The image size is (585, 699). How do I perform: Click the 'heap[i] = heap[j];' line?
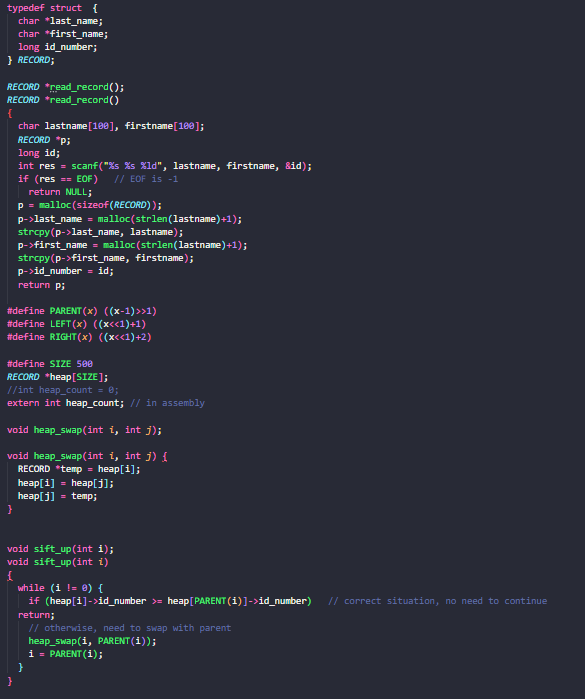point(66,483)
